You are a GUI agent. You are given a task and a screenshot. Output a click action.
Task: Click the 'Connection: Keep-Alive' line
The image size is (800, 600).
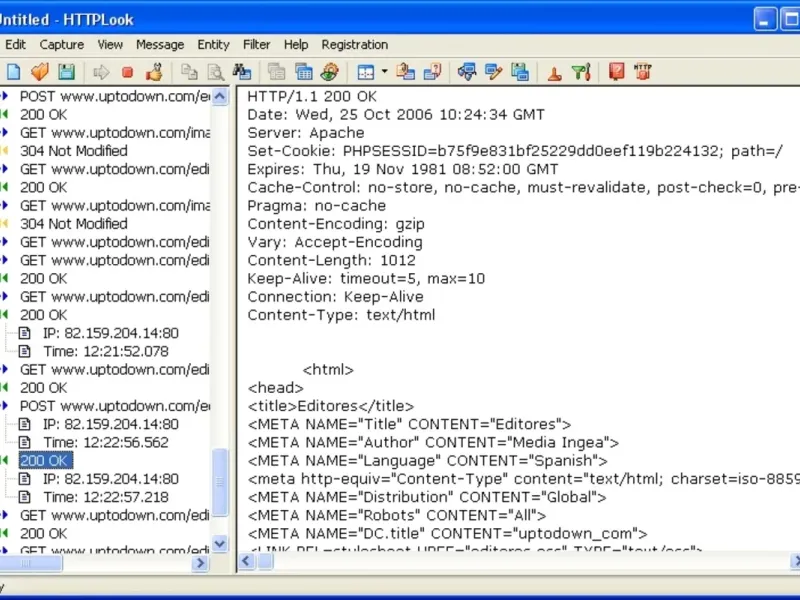pyautogui.click(x=335, y=297)
